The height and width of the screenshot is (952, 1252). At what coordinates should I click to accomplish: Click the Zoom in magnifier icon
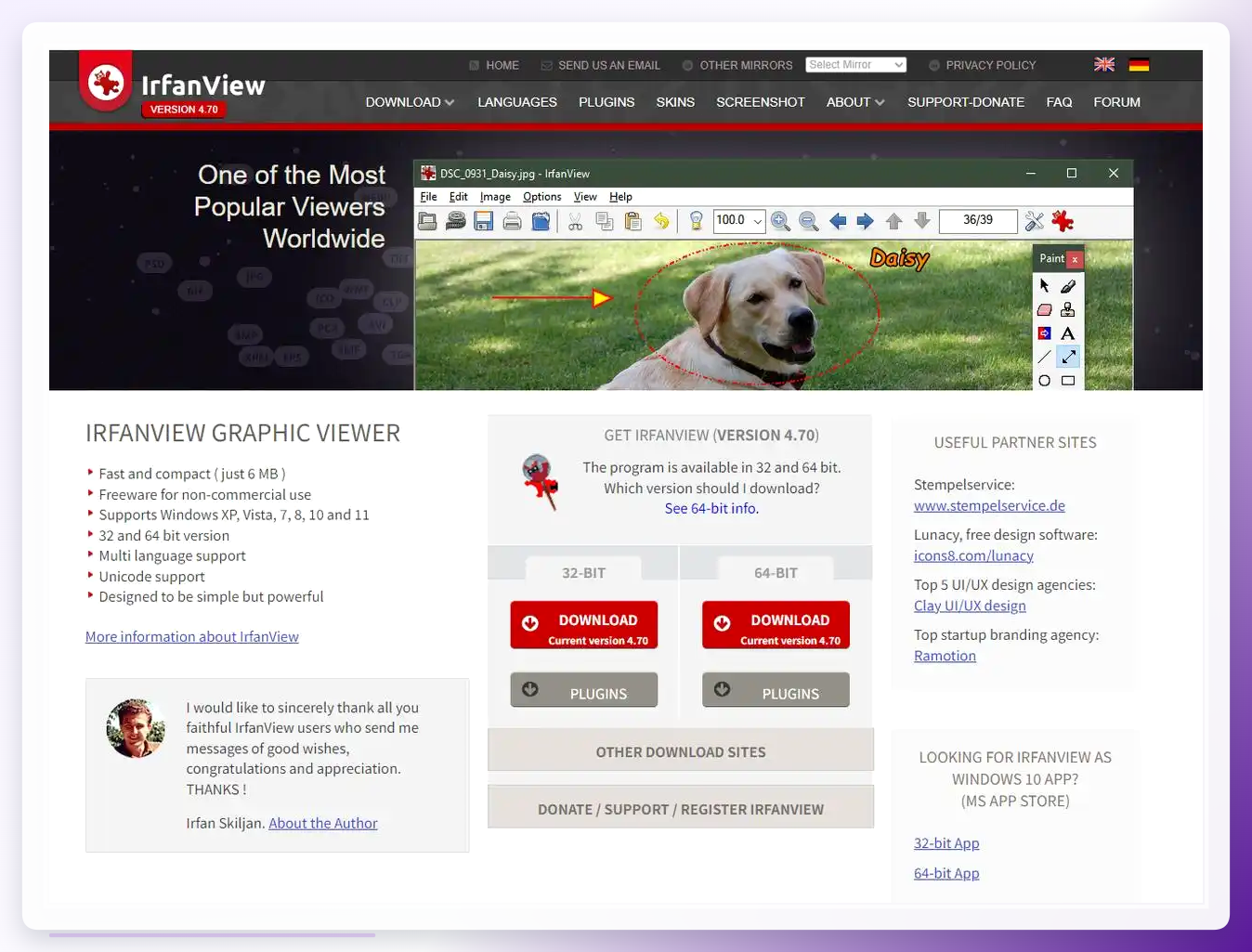[780, 221]
